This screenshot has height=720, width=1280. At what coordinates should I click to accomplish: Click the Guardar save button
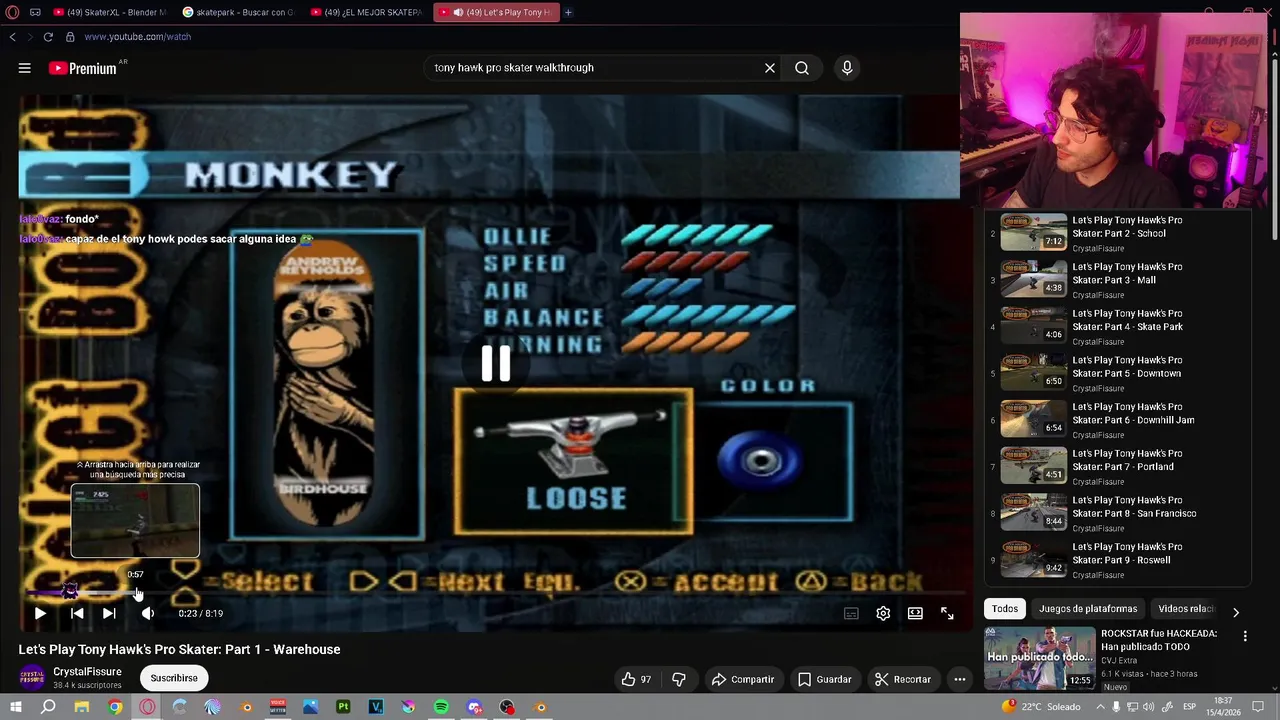pyautogui.click(x=824, y=679)
